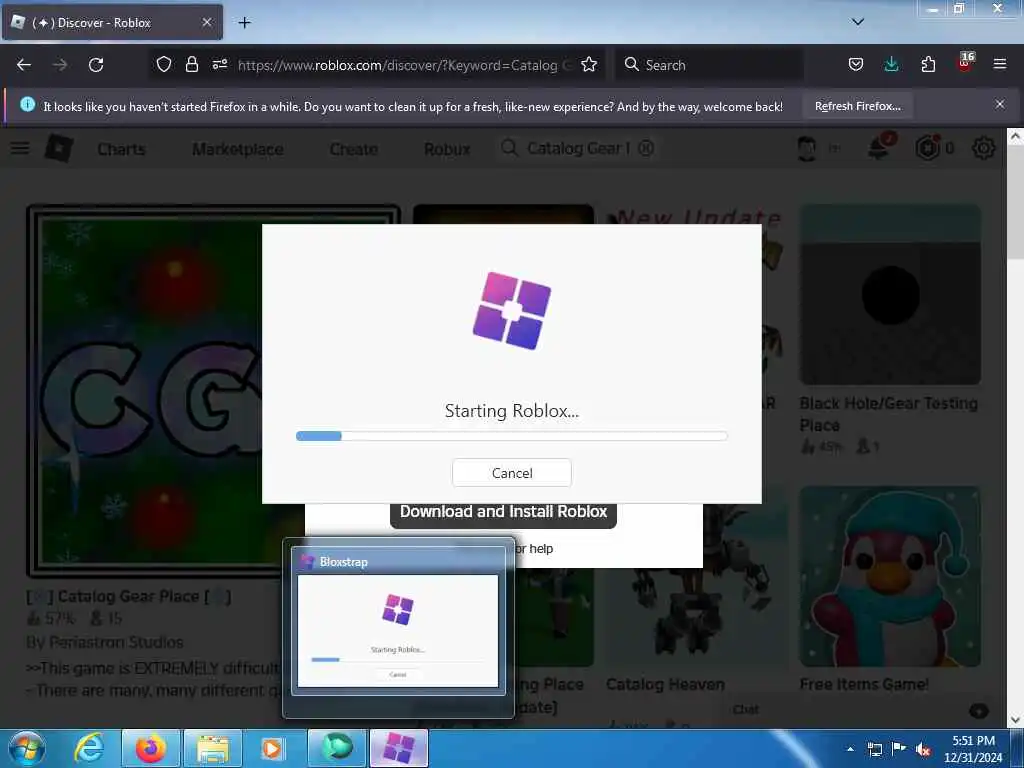Open the Roblox settings gear

pyautogui.click(x=984, y=149)
